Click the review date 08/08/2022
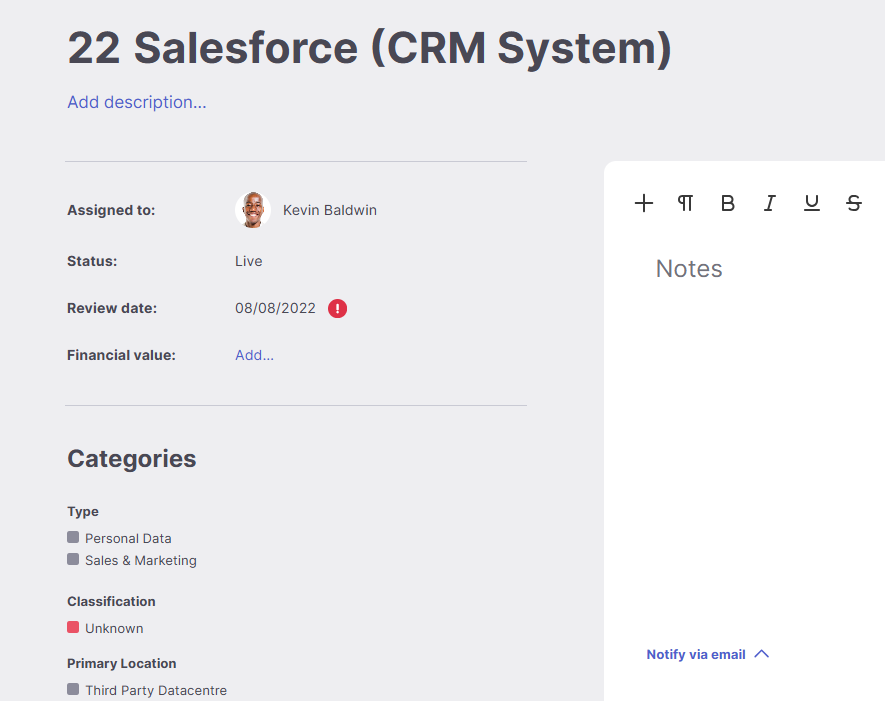This screenshot has height=701, width=885. pyautogui.click(x=275, y=308)
